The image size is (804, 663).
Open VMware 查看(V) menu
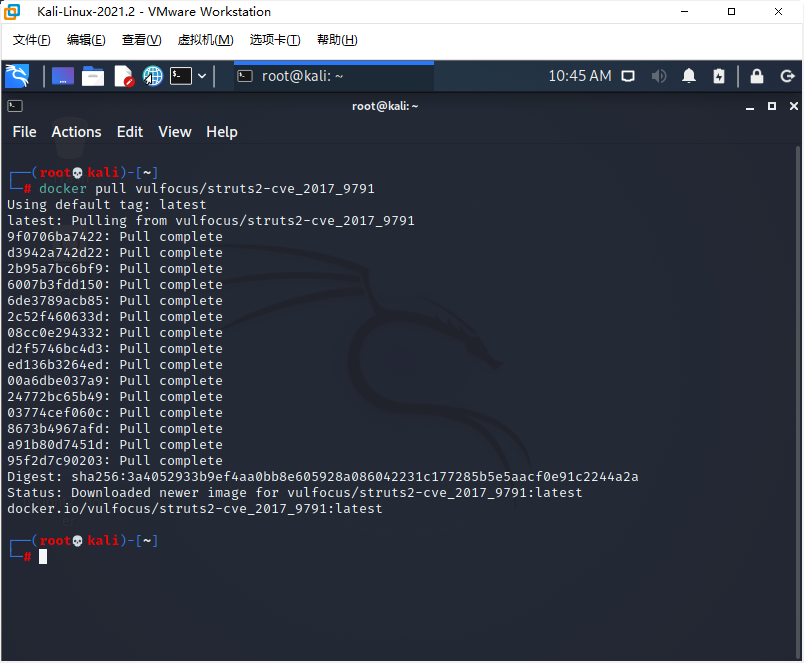(x=142, y=40)
